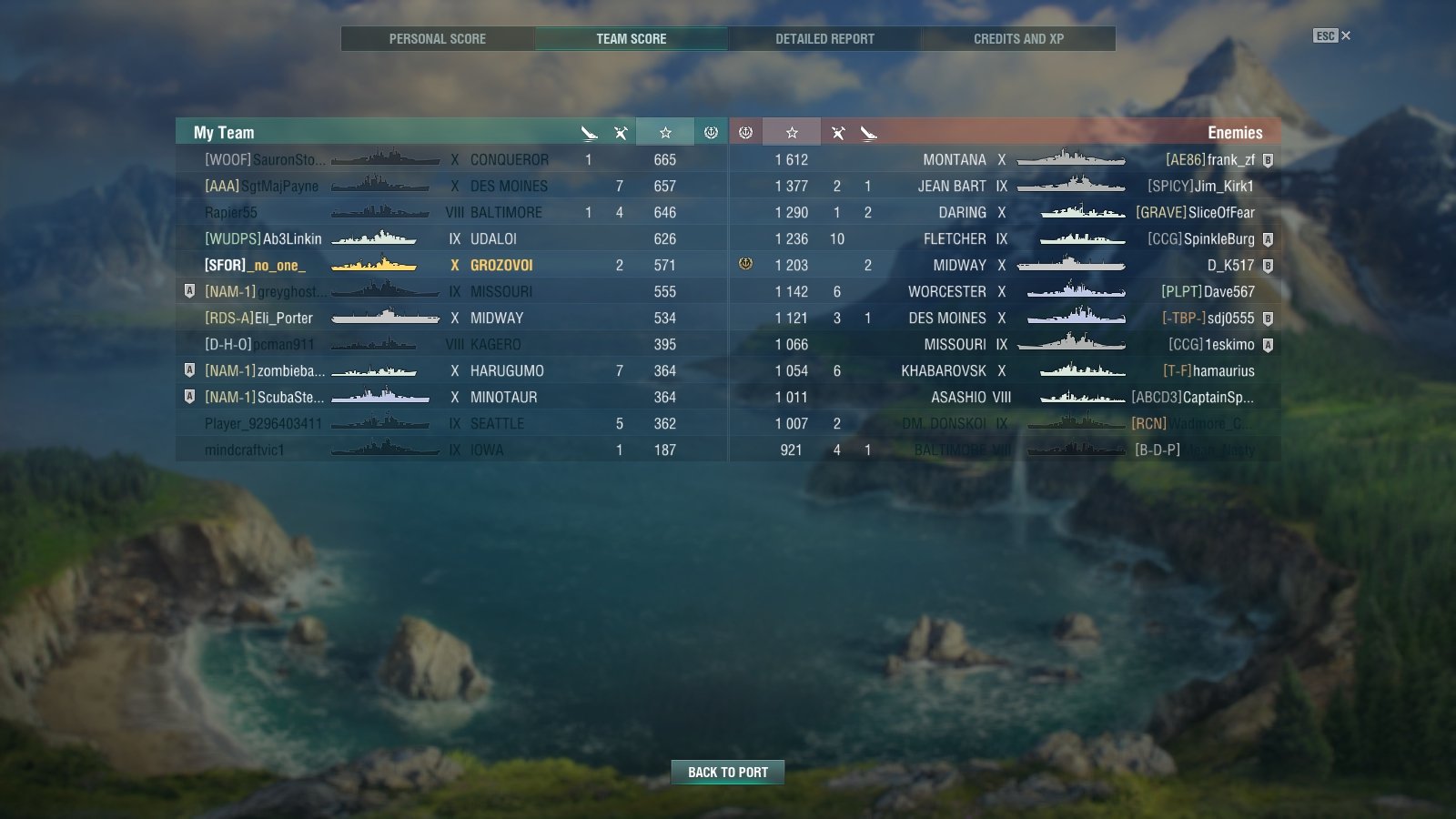
Task: Sort Enemies by star XP column icon
Action: pos(792,133)
